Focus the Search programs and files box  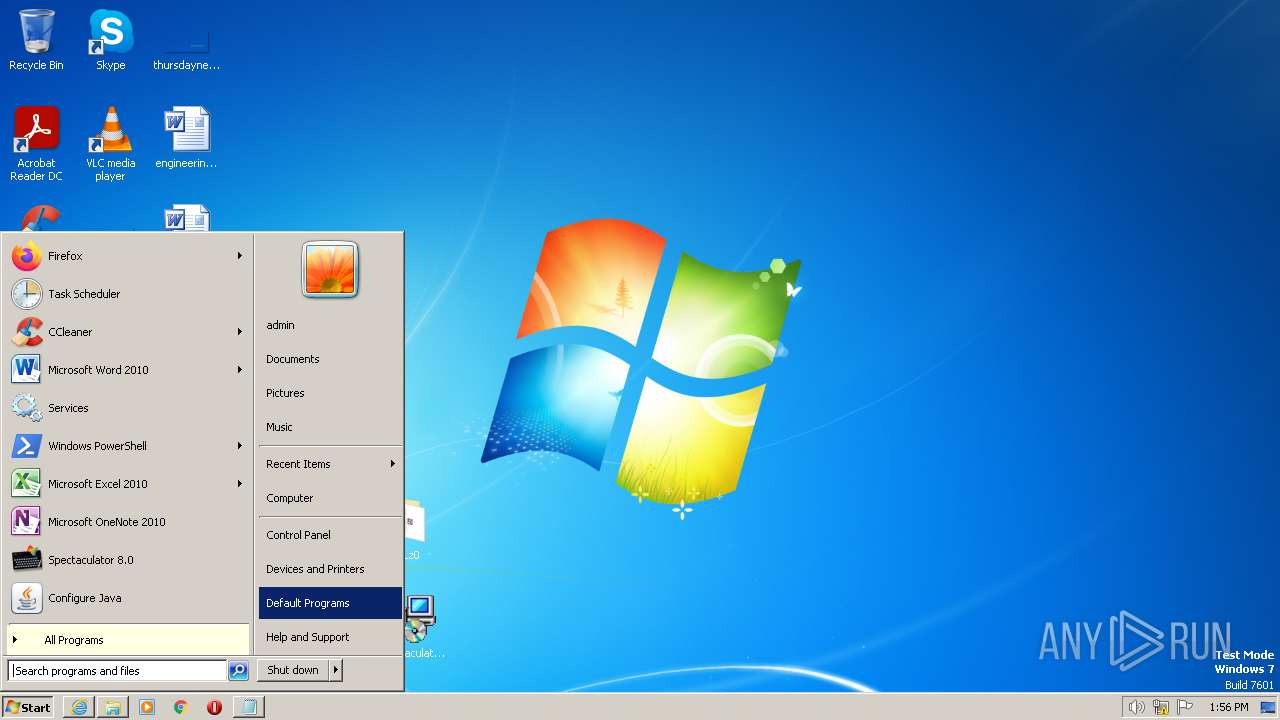pos(117,671)
